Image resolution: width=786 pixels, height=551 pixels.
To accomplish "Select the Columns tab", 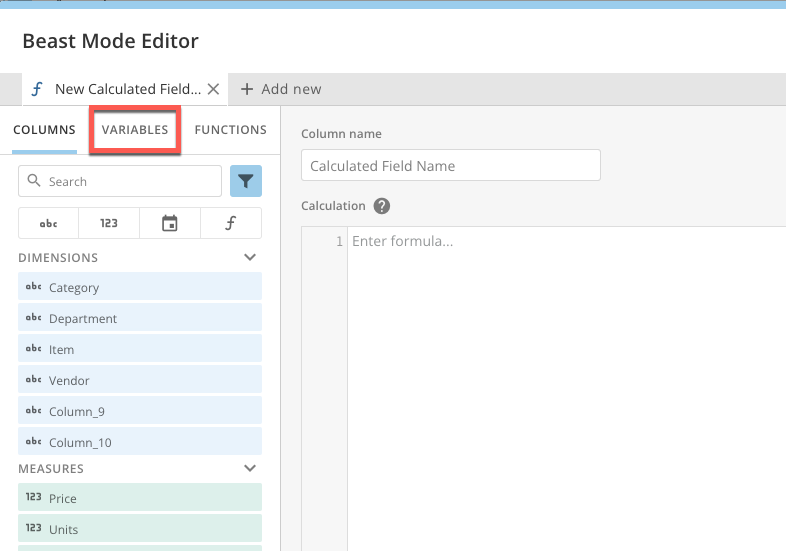I will click(x=44, y=130).
